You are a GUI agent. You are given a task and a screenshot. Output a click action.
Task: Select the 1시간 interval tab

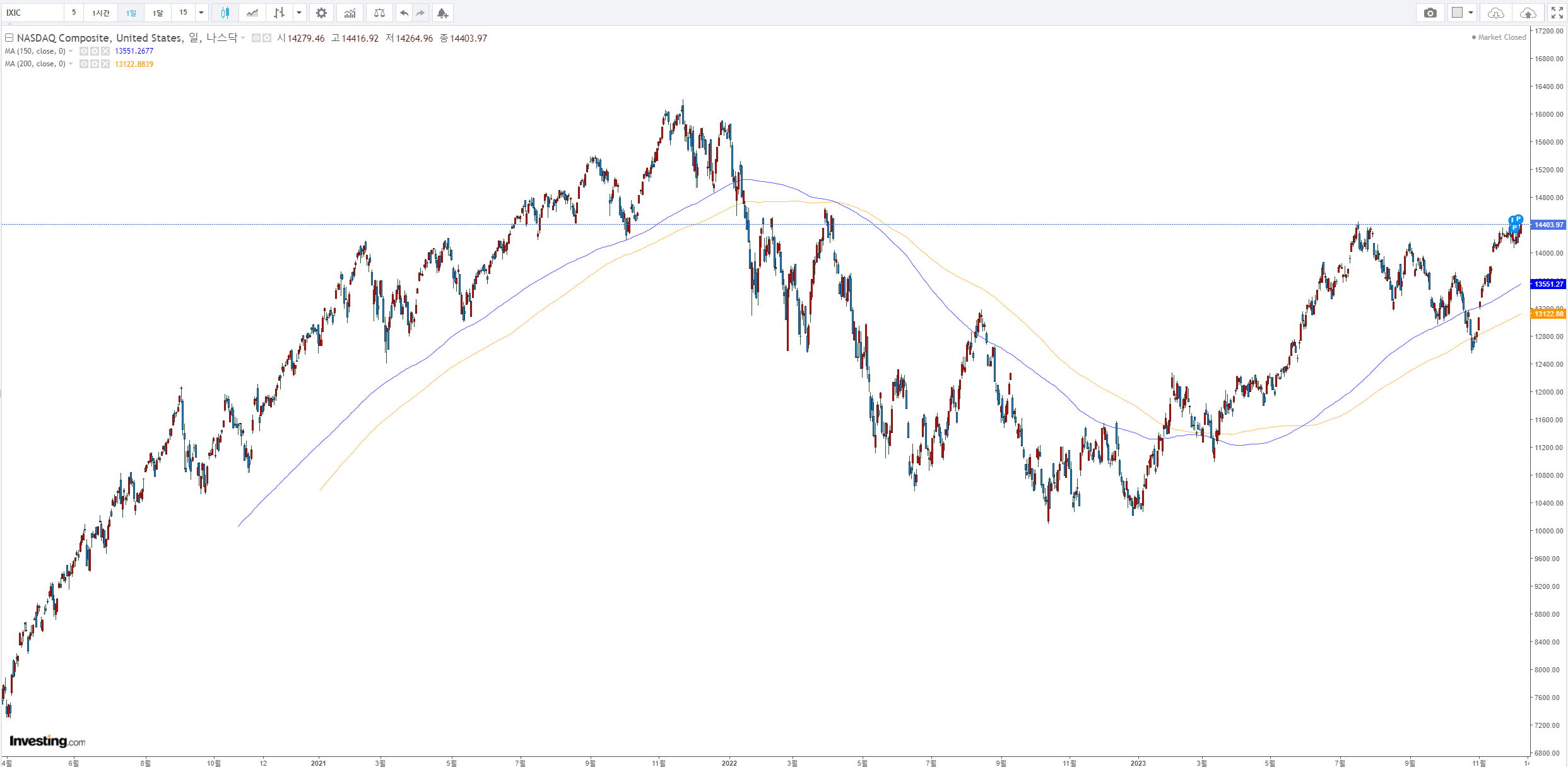click(101, 13)
